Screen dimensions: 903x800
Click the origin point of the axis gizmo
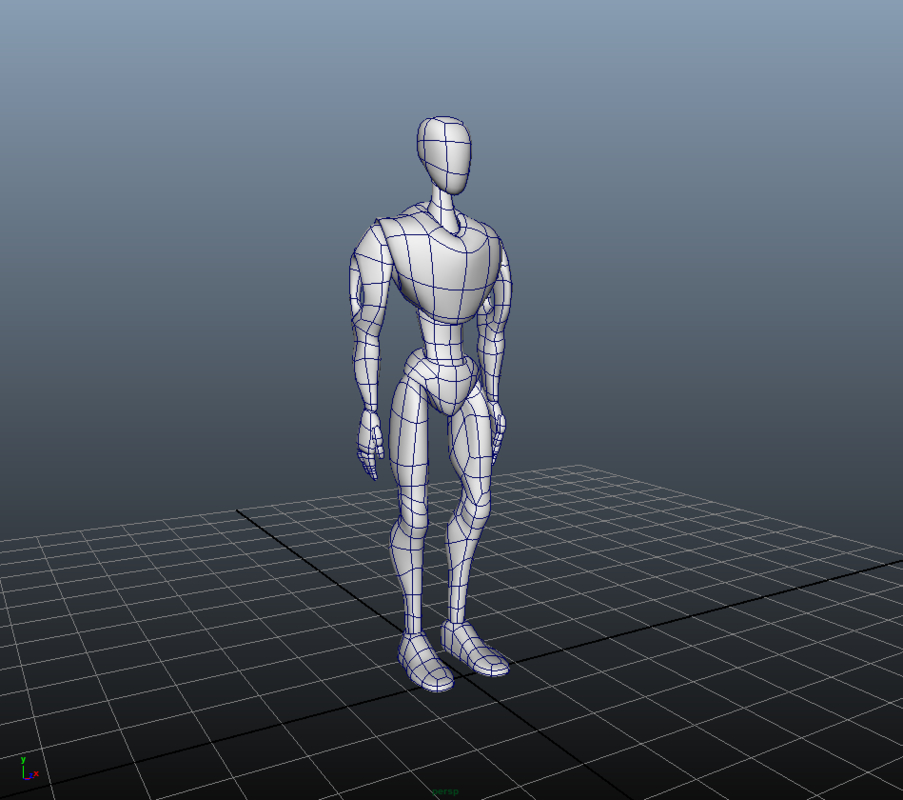[24, 778]
